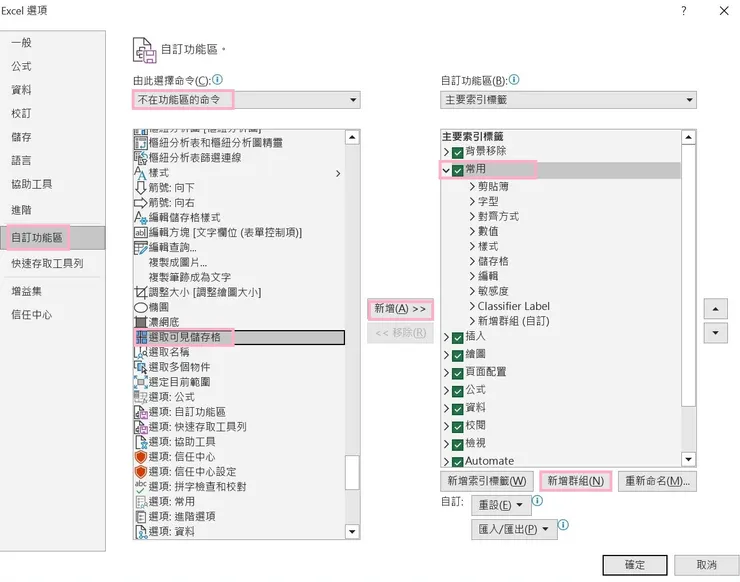Click the 新增群組(N) button
Screen dimensions: 740x582
tap(575, 481)
